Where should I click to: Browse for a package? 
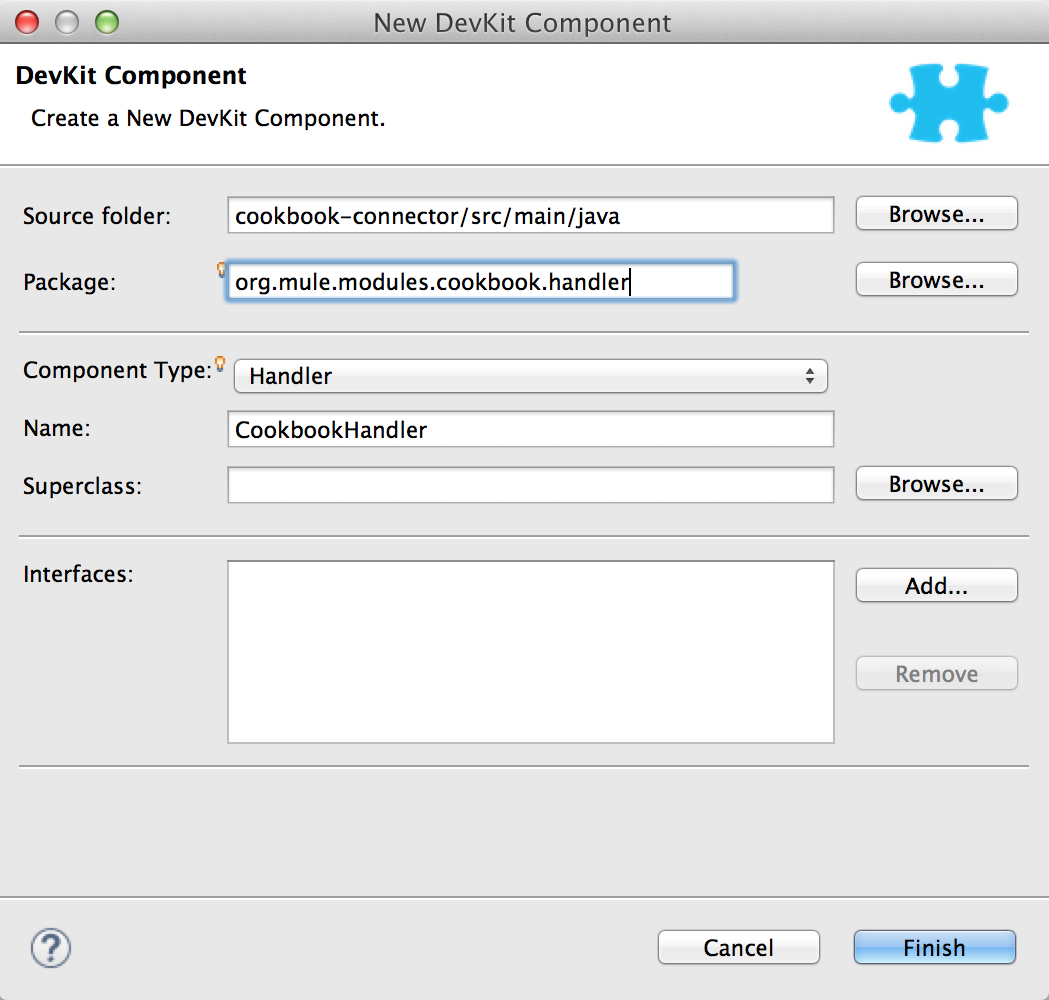click(935, 279)
